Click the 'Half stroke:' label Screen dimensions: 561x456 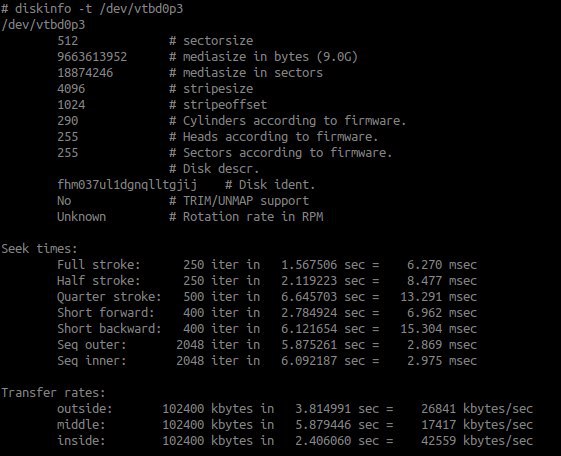pyautogui.click(x=99, y=281)
